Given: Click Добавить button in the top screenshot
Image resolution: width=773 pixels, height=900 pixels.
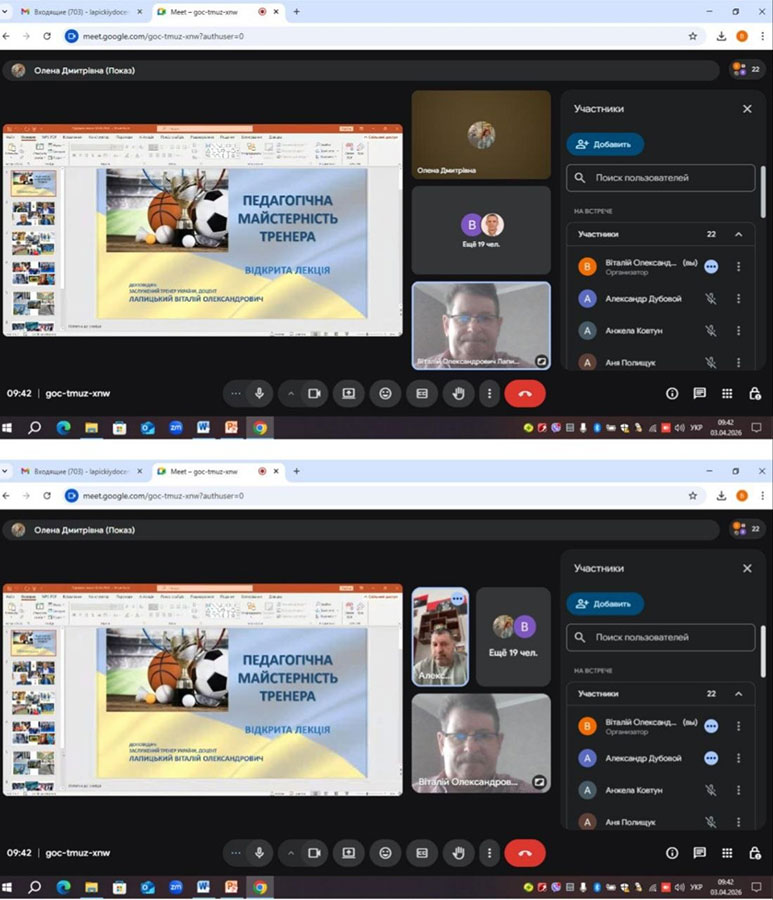Looking at the screenshot, I should click(605, 144).
